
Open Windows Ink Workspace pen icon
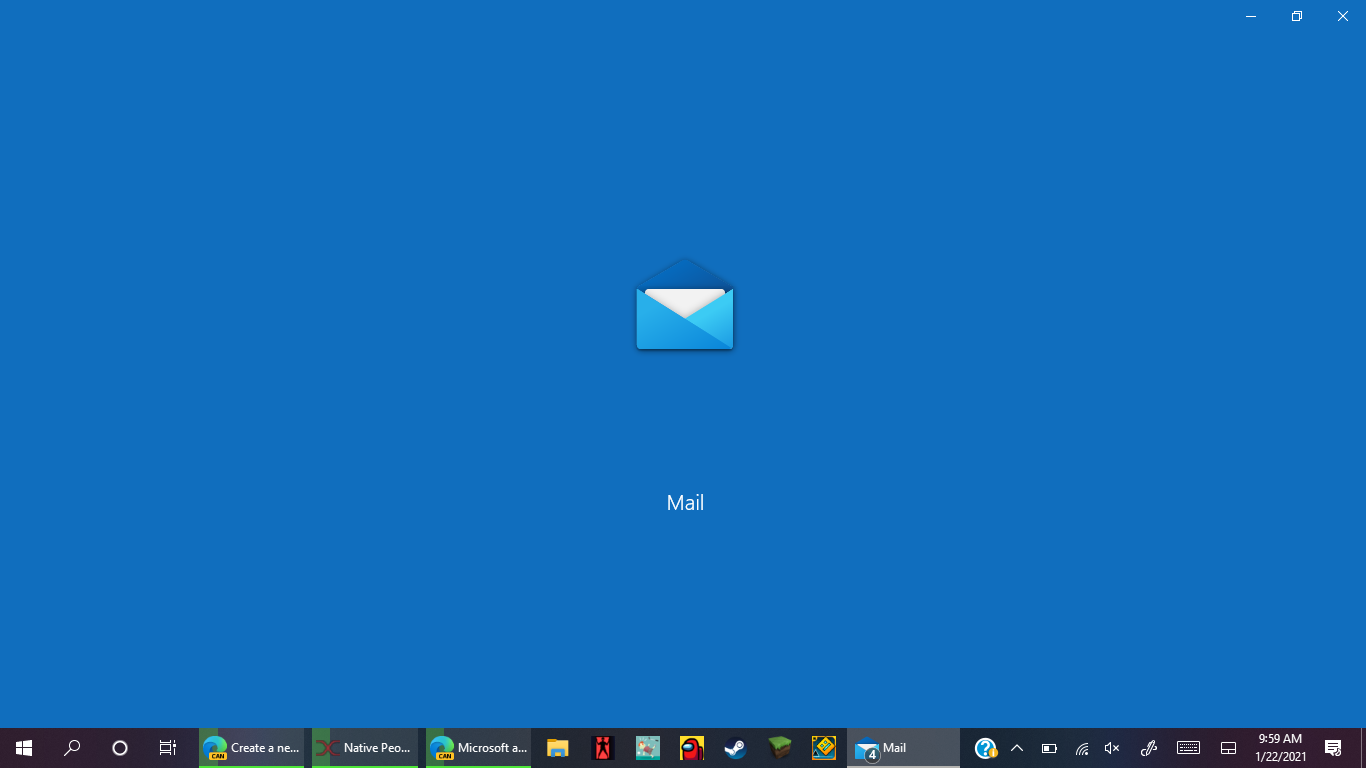coord(1149,748)
